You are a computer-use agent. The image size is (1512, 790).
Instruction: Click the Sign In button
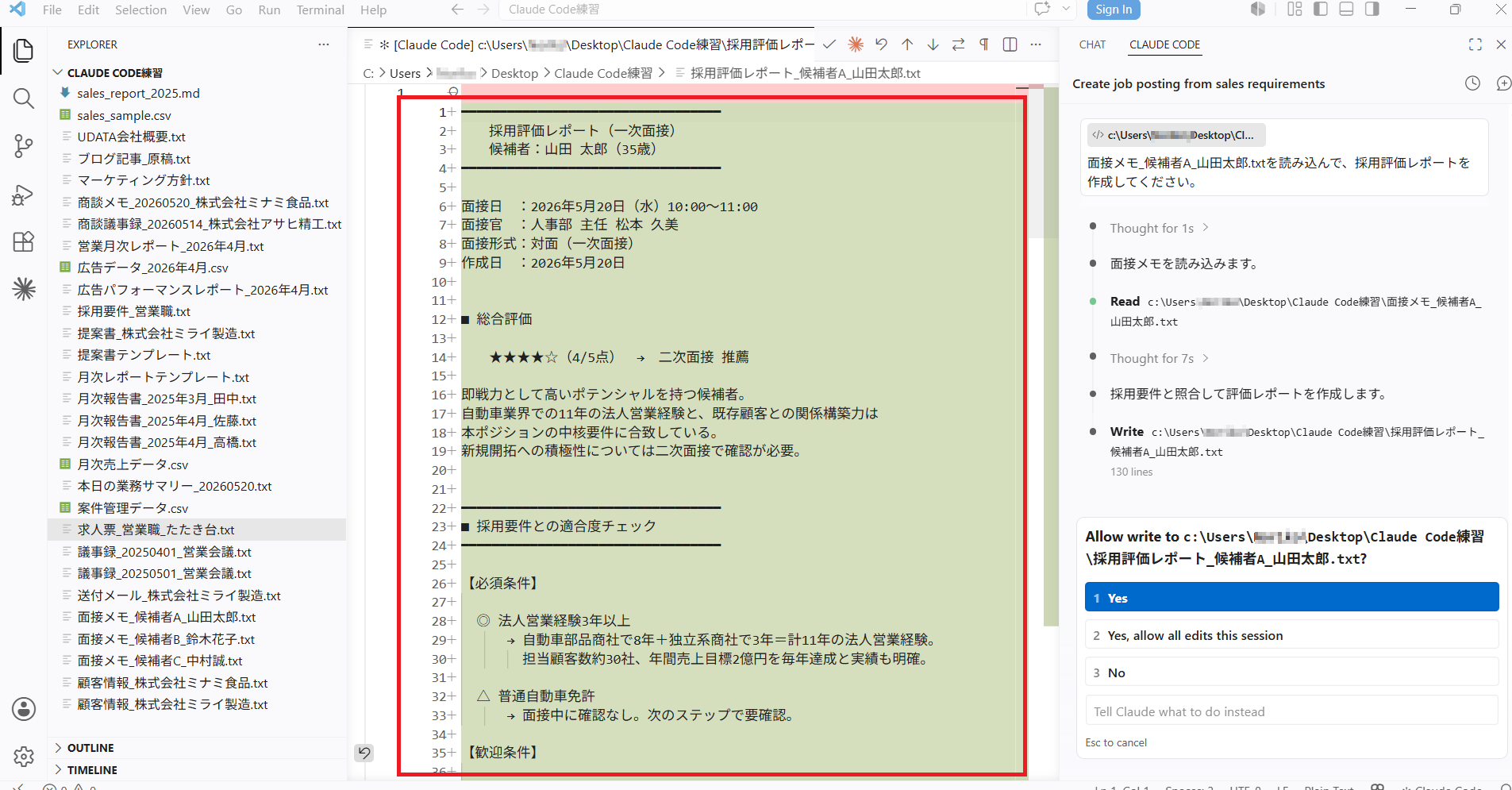click(x=1114, y=10)
